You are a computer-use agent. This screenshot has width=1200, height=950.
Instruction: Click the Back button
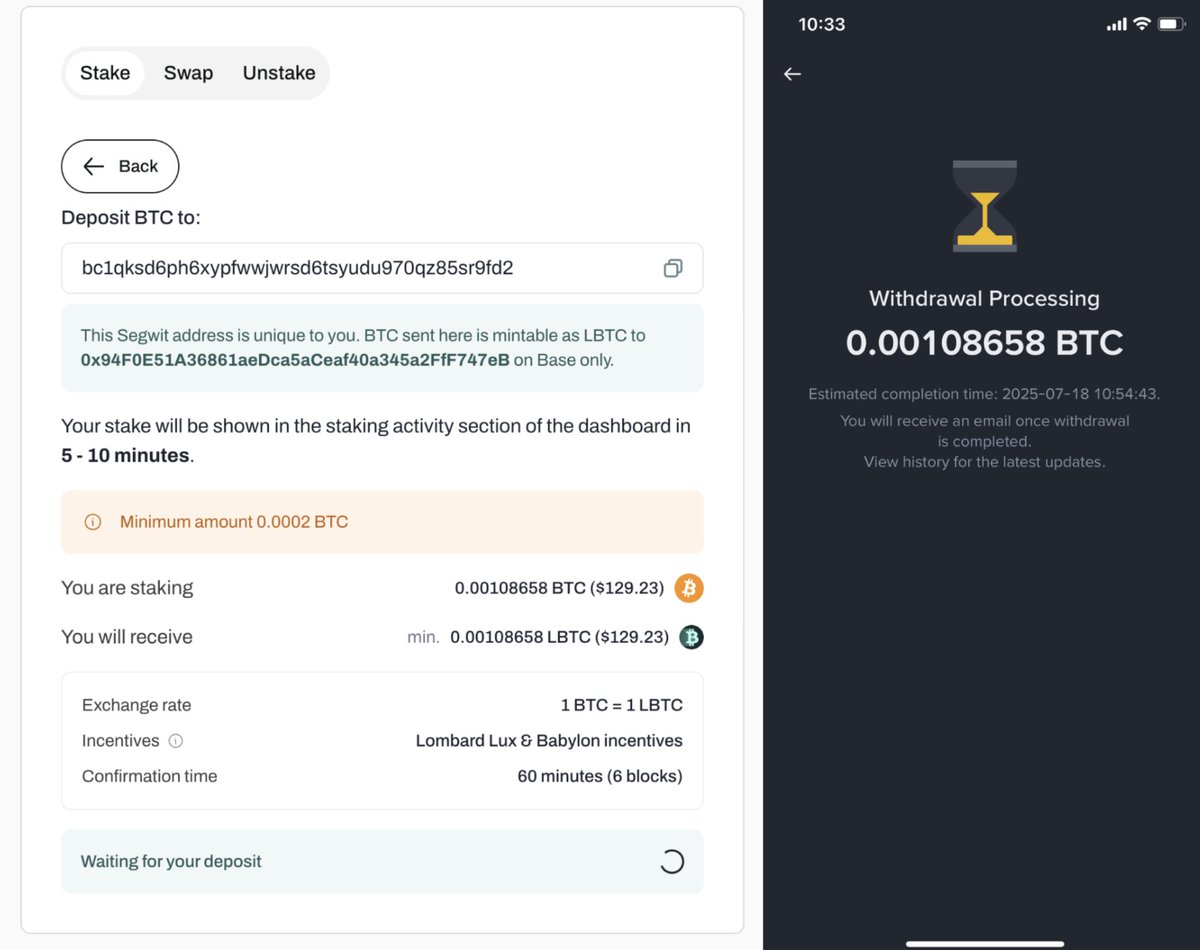click(120, 166)
